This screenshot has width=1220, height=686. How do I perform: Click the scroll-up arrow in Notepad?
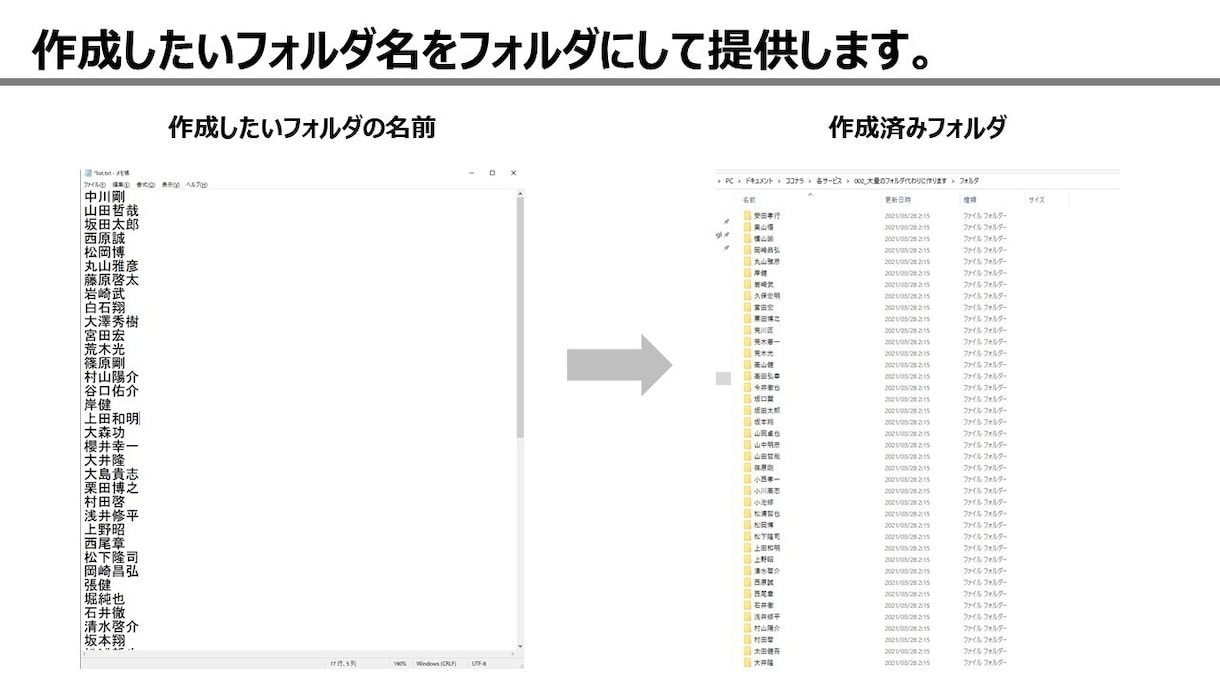tap(519, 194)
